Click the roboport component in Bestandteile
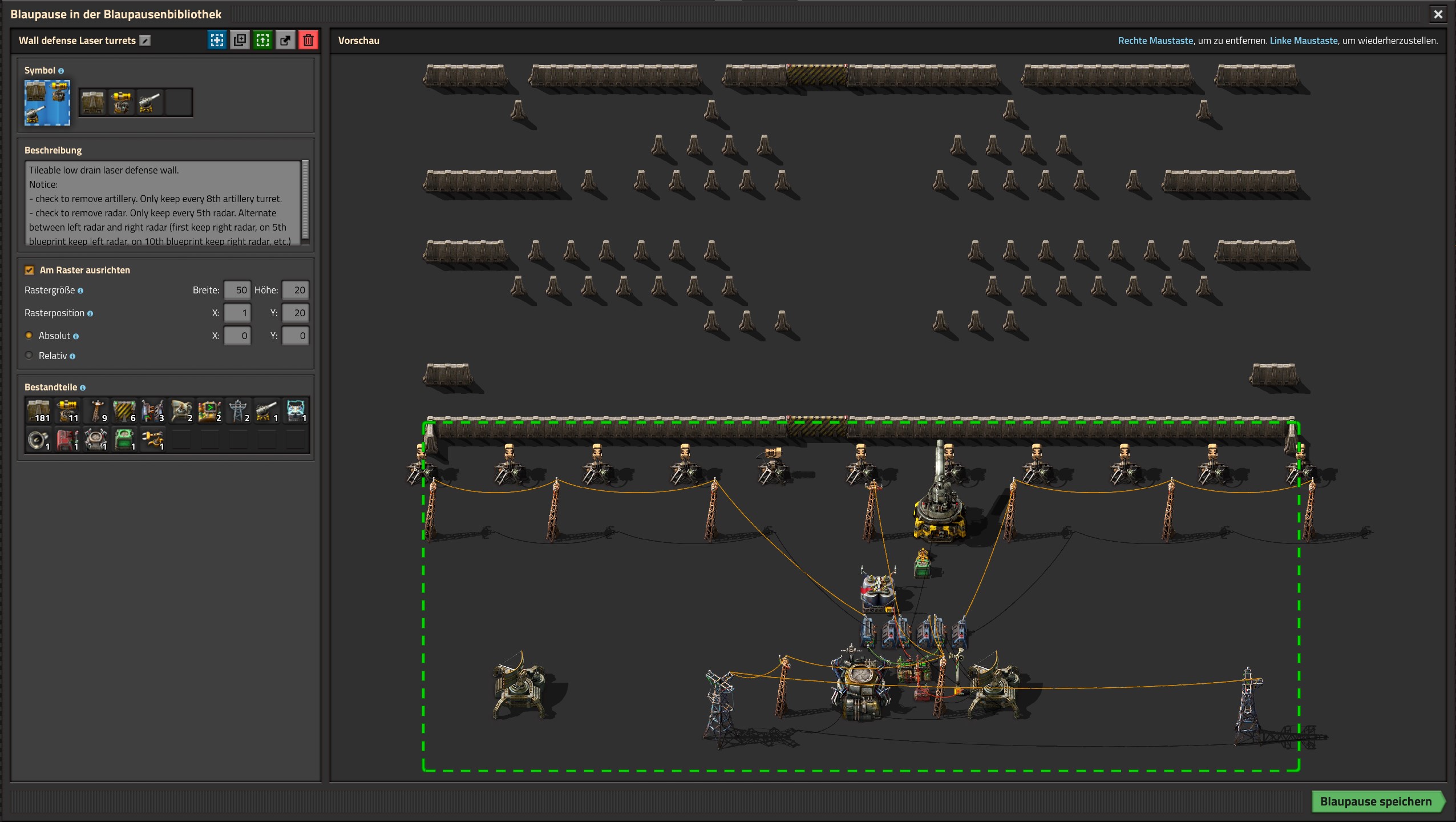The width and height of the screenshot is (1456, 822). [96, 440]
